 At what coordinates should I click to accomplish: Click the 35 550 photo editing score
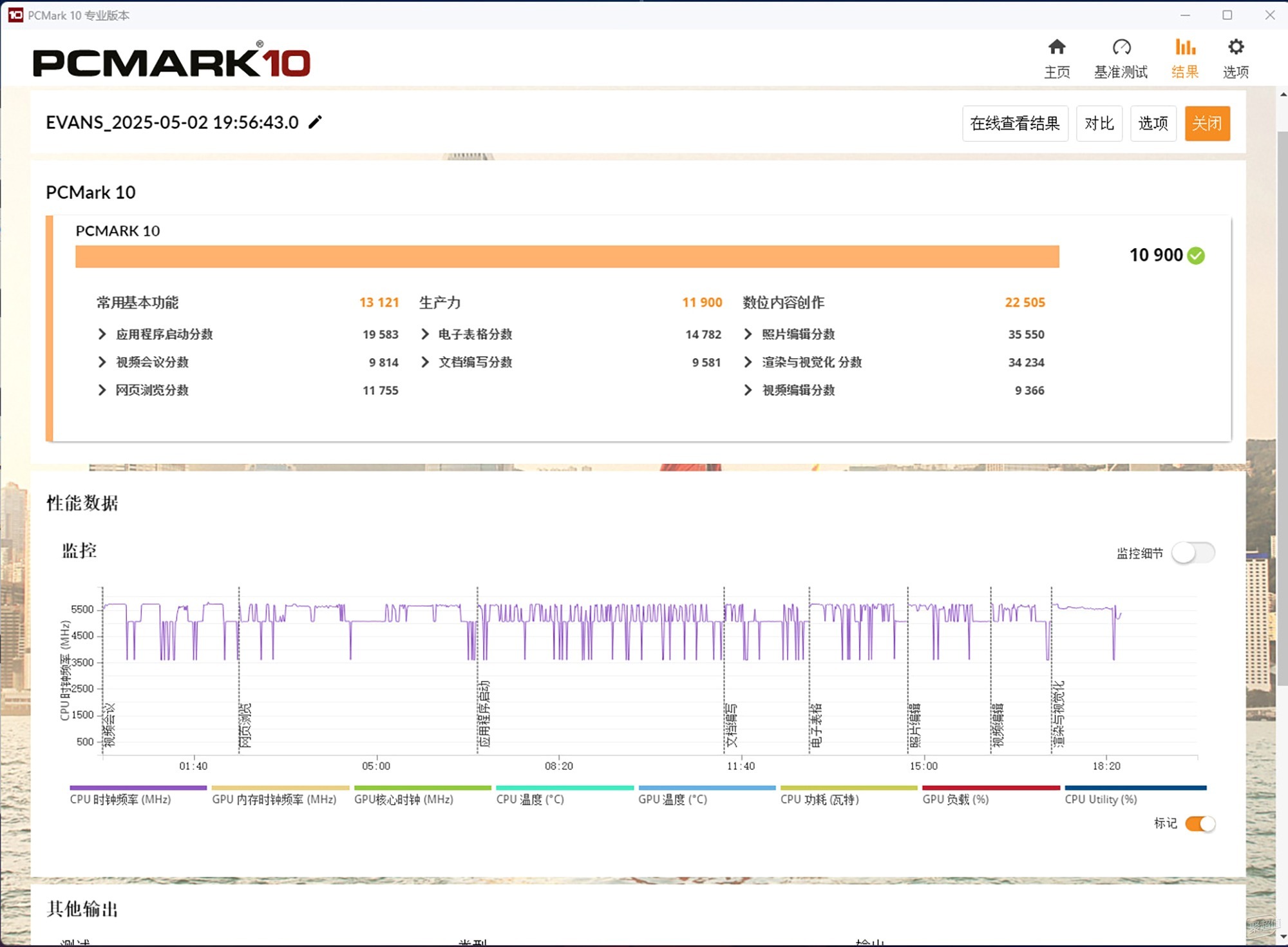pyautogui.click(x=1026, y=334)
